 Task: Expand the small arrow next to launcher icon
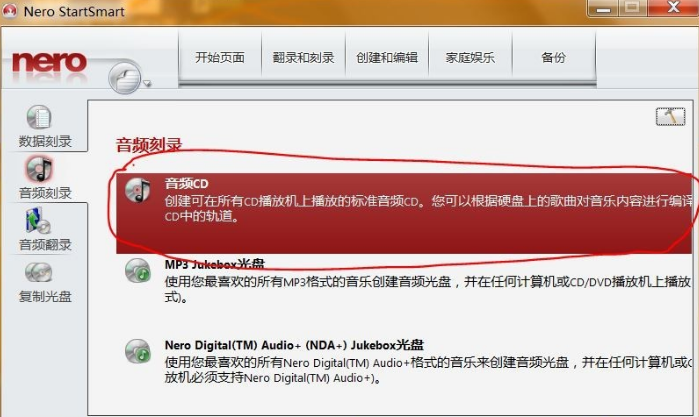pos(147,83)
